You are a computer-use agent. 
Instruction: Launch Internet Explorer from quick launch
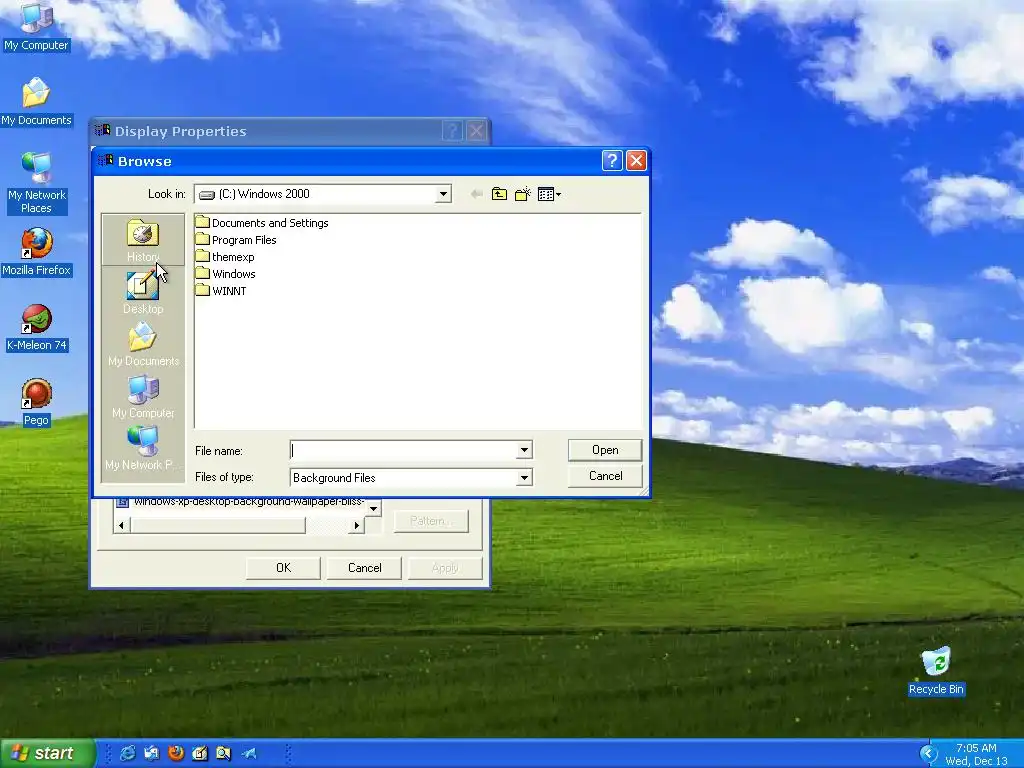(128, 753)
